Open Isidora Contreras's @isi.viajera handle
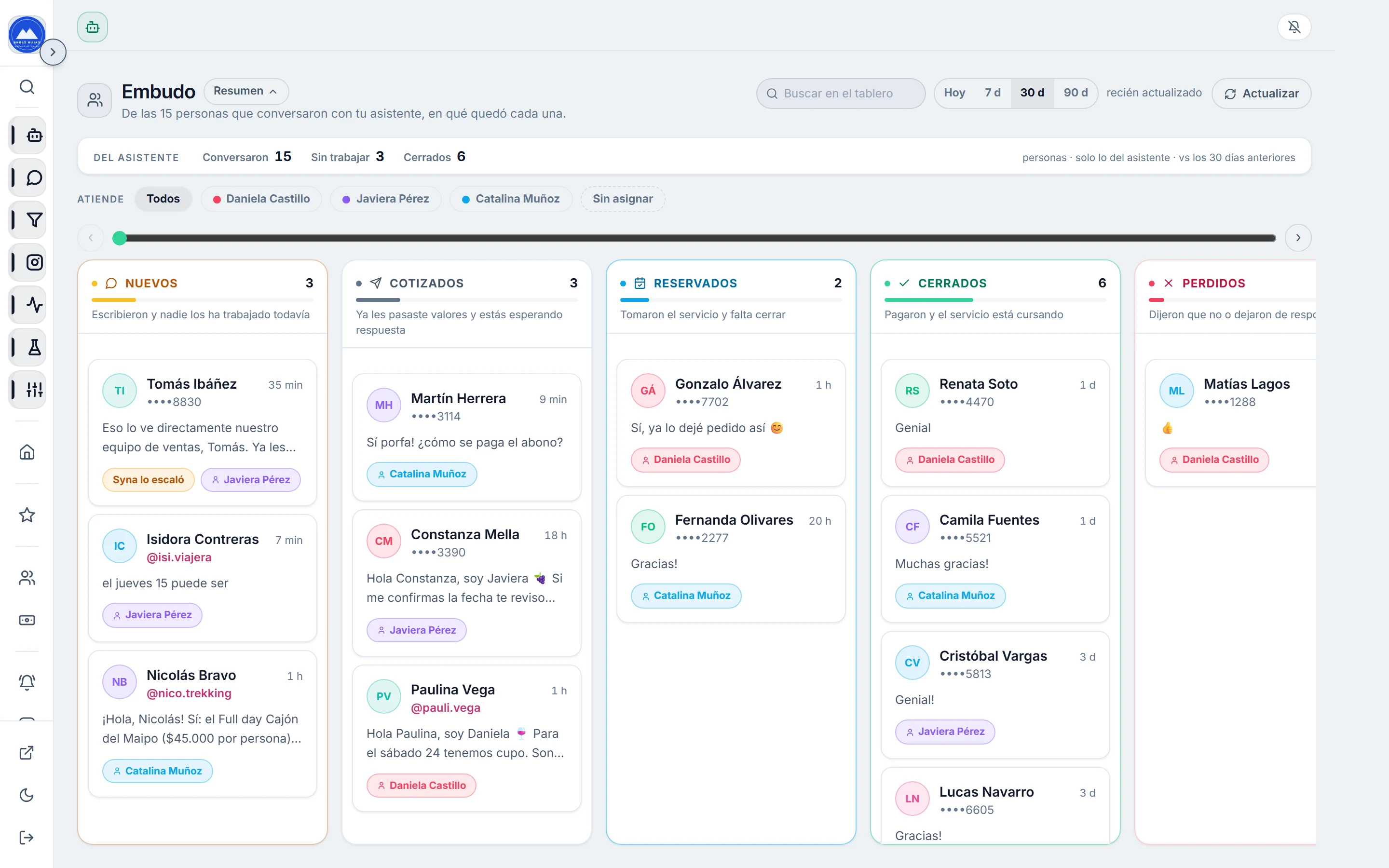The image size is (1389, 868). pos(179,557)
